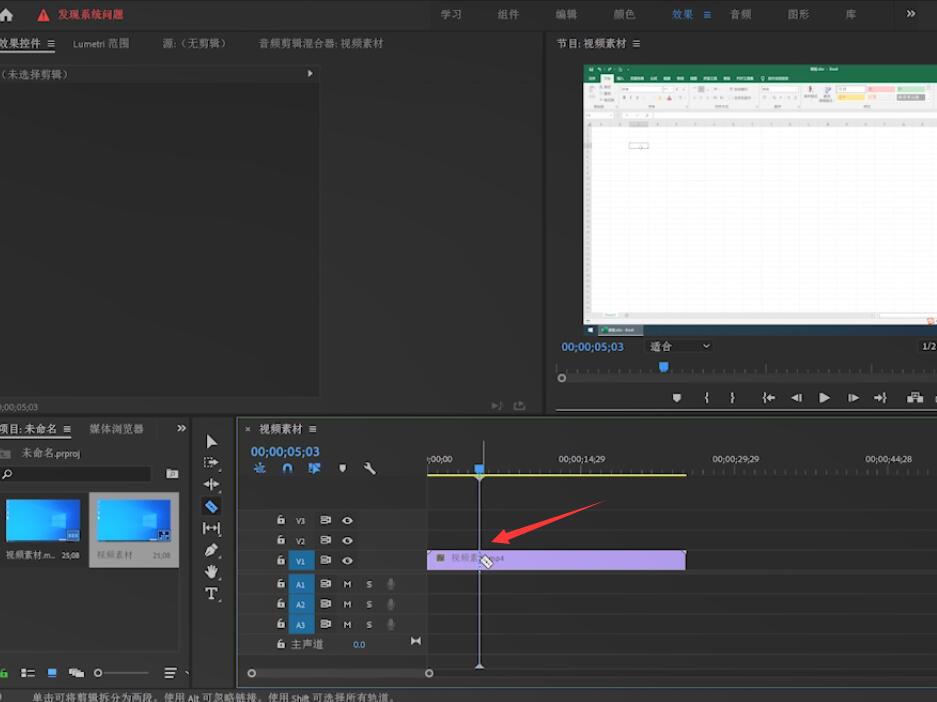The image size is (937, 702).
Task: Select the Hand tool
Action: point(211,572)
